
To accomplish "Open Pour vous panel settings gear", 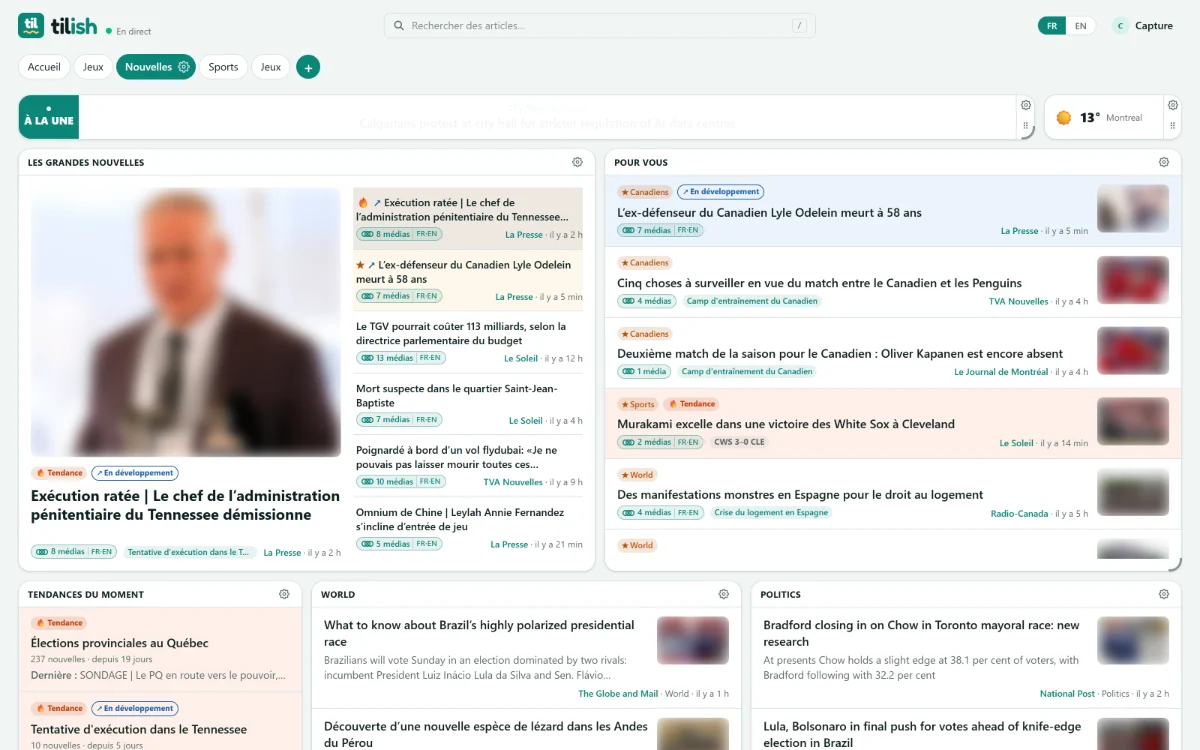I will pyautogui.click(x=1163, y=162).
